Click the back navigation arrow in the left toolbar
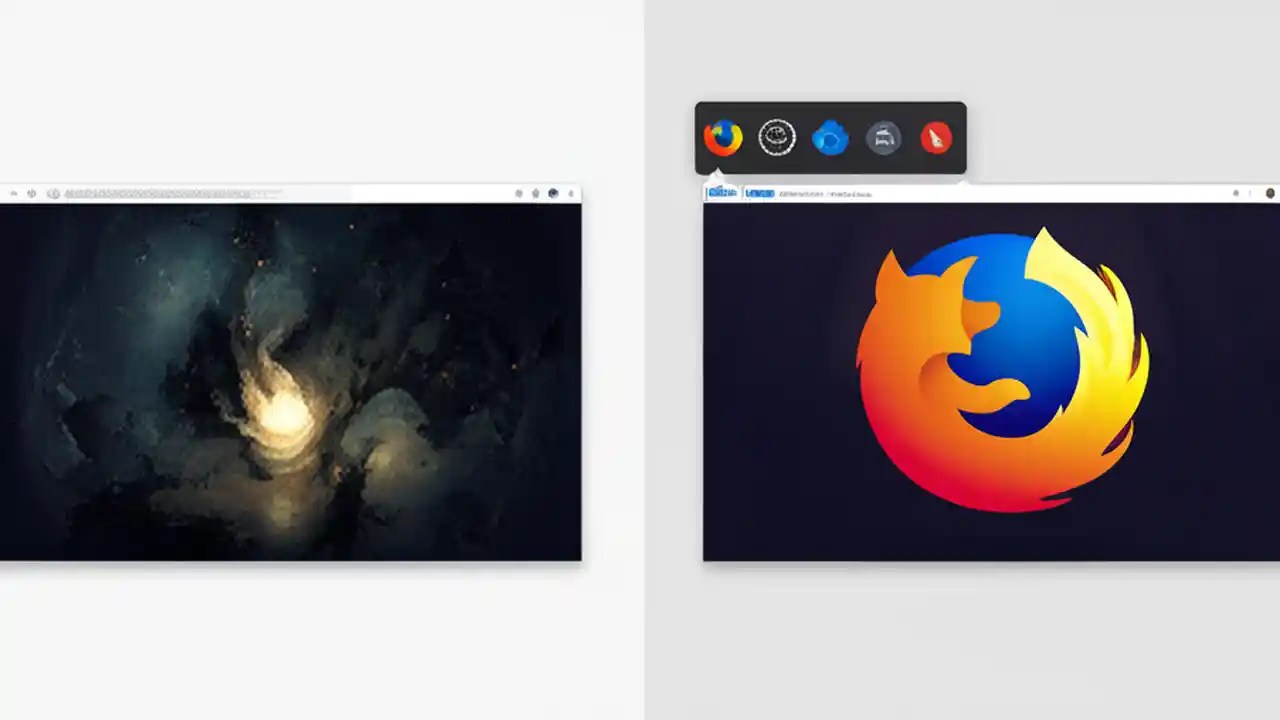Image resolution: width=1280 pixels, height=720 pixels. [13, 193]
